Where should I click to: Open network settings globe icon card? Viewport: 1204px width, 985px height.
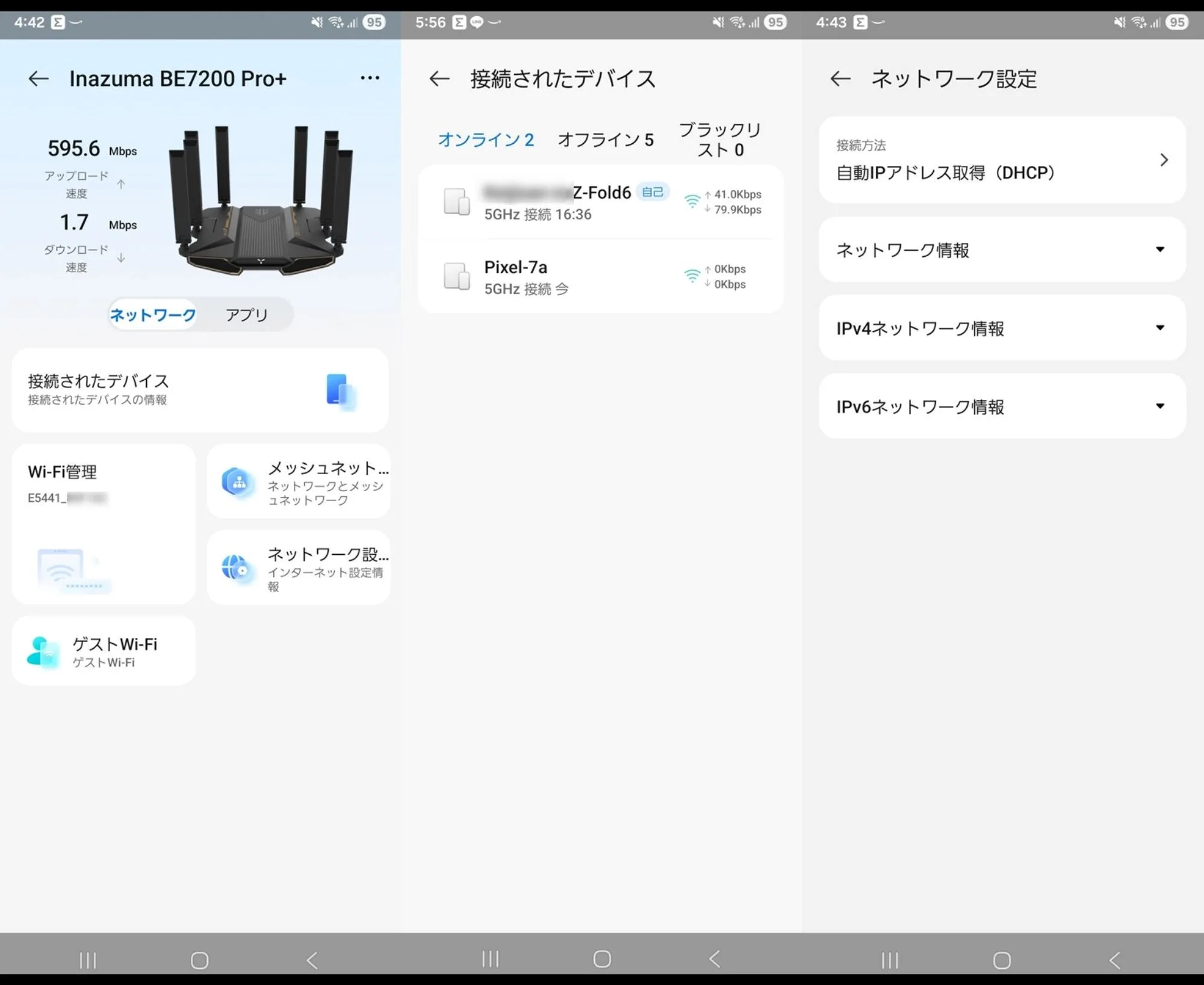pos(237,567)
